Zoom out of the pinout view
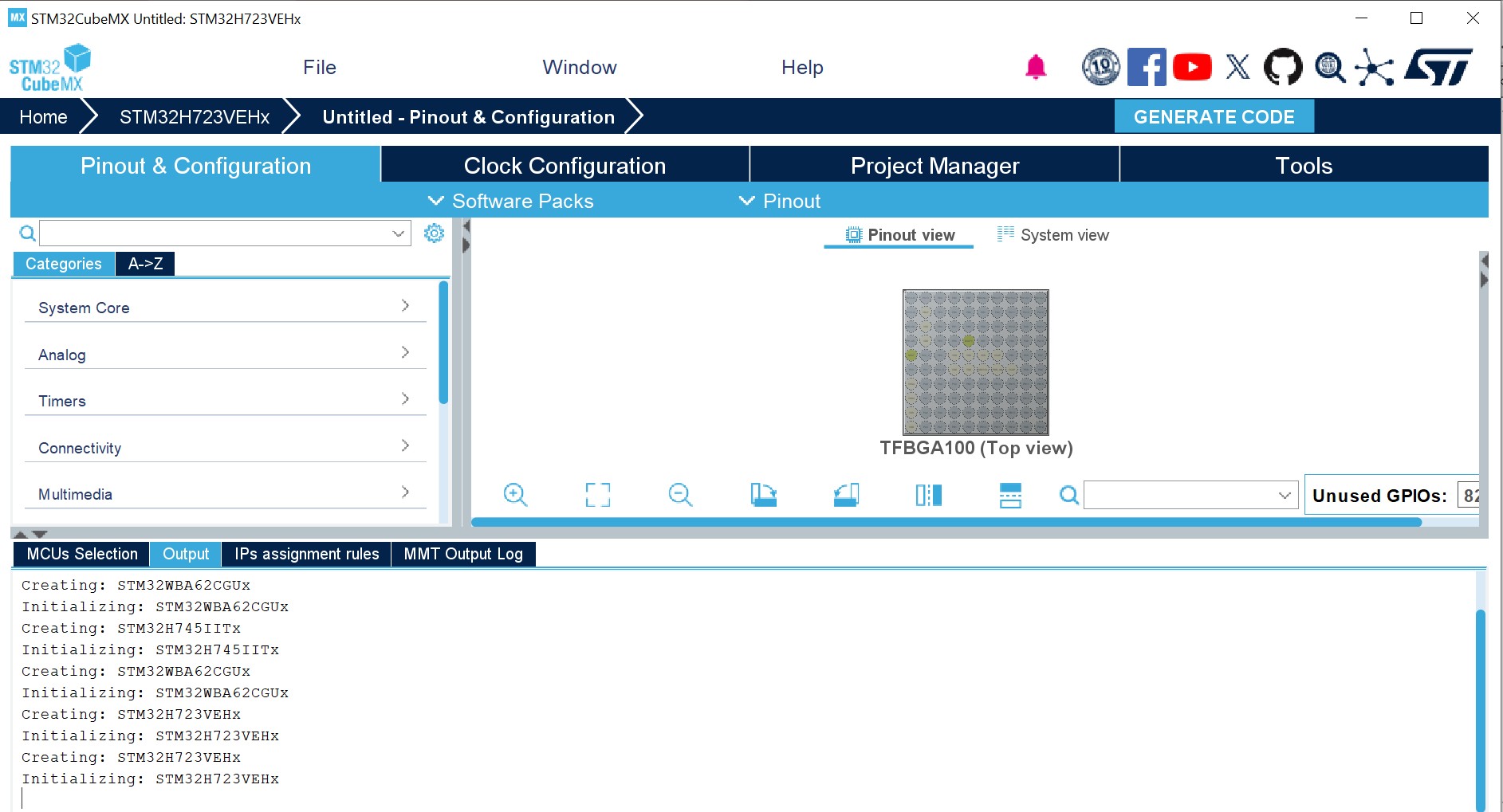Screen dimensions: 1503x812 coord(680,495)
